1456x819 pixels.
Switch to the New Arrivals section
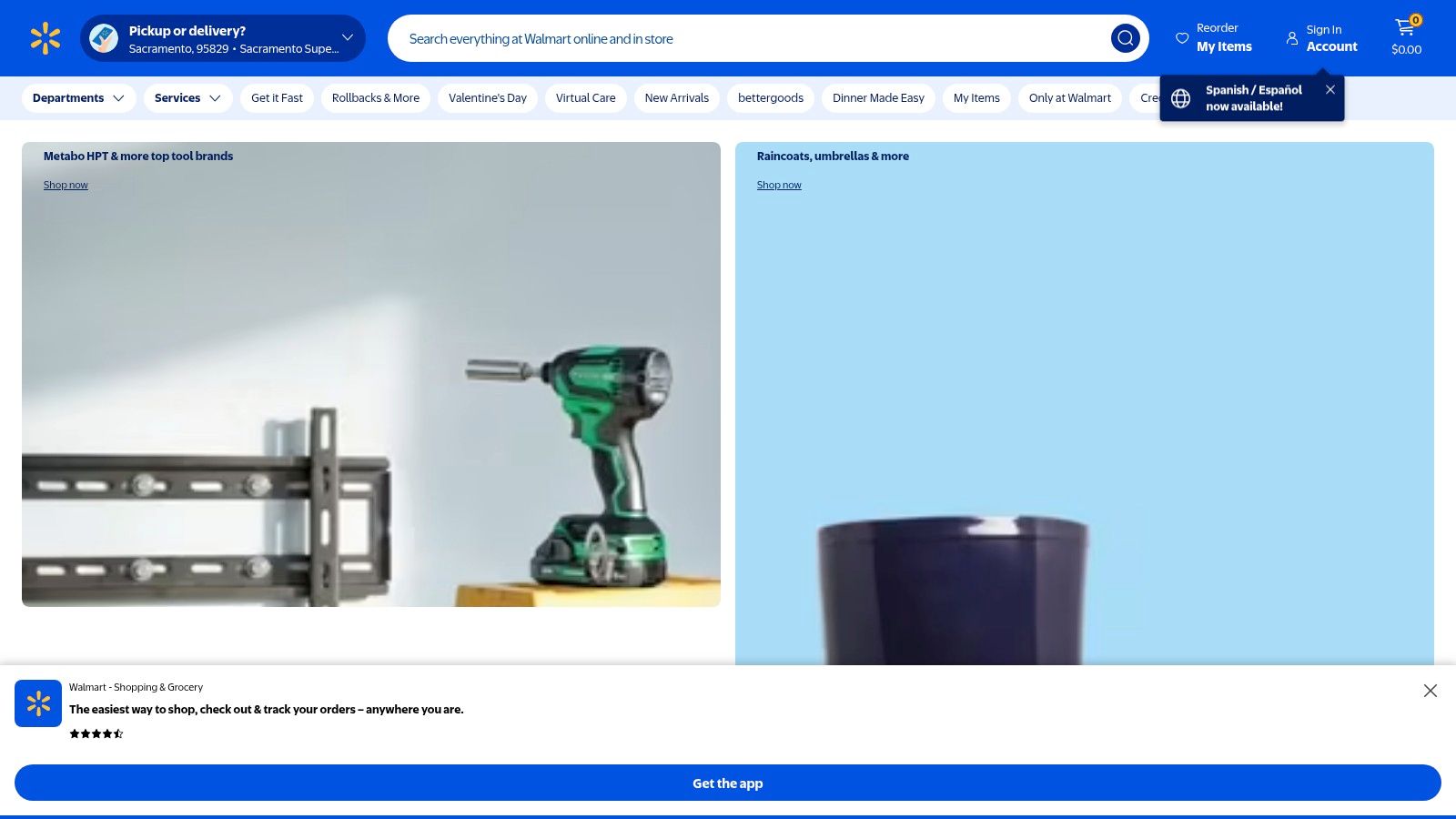(676, 97)
